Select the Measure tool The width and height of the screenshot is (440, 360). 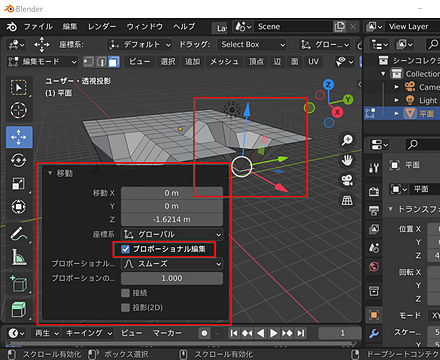(x=19, y=257)
